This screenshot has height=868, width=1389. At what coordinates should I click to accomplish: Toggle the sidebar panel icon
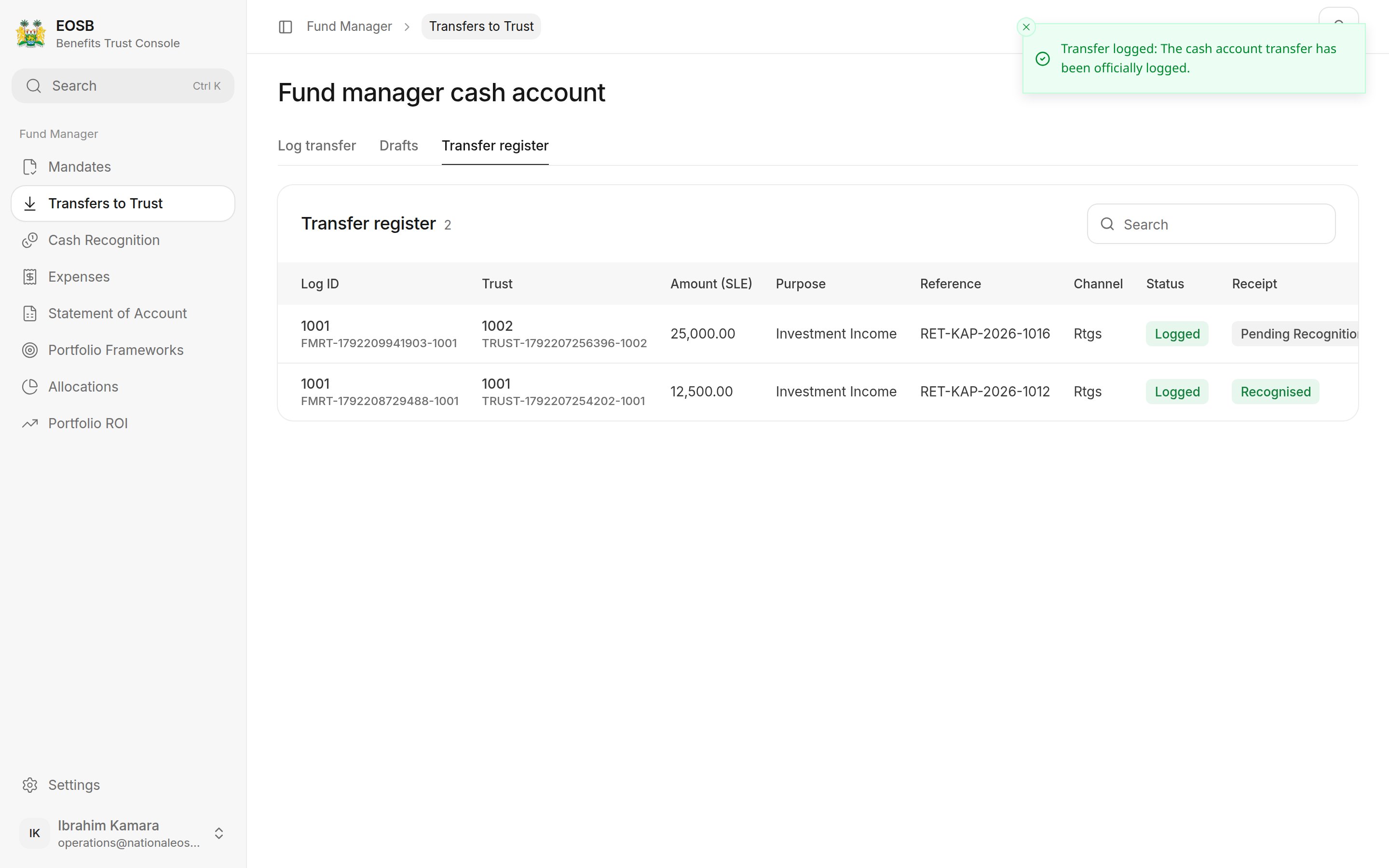[x=285, y=27]
